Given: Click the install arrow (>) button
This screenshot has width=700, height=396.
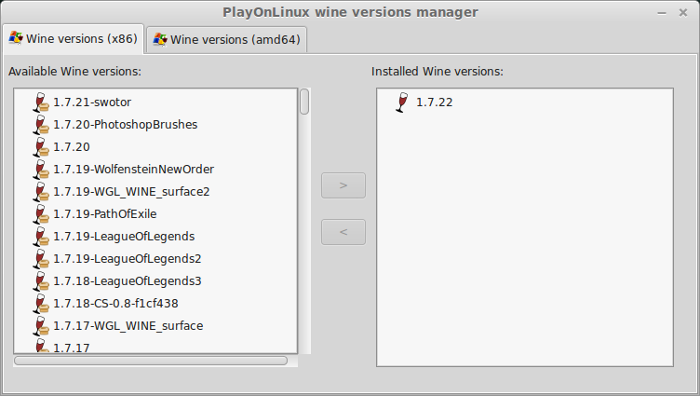Looking at the screenshot, I should coord(343,185).
